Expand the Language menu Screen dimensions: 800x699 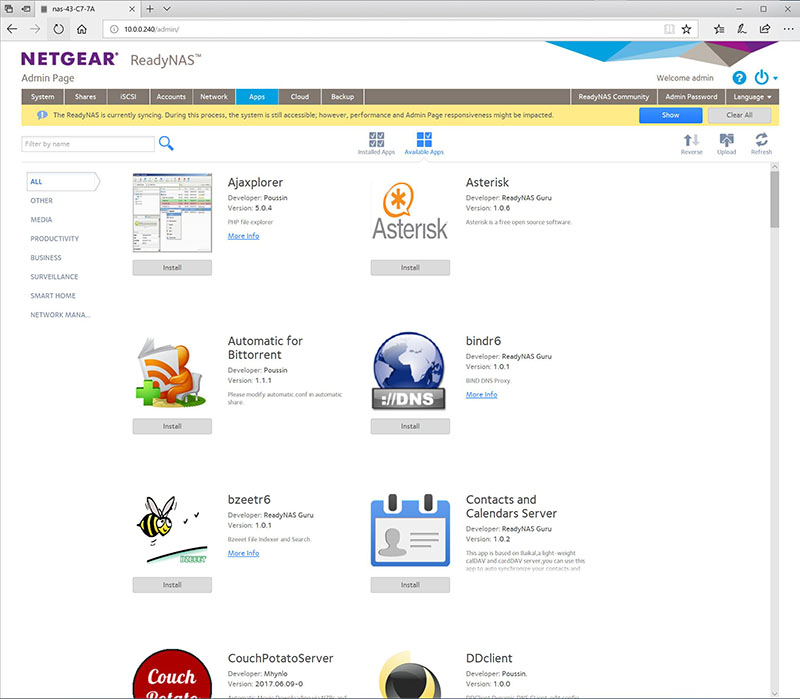point(752,96)
